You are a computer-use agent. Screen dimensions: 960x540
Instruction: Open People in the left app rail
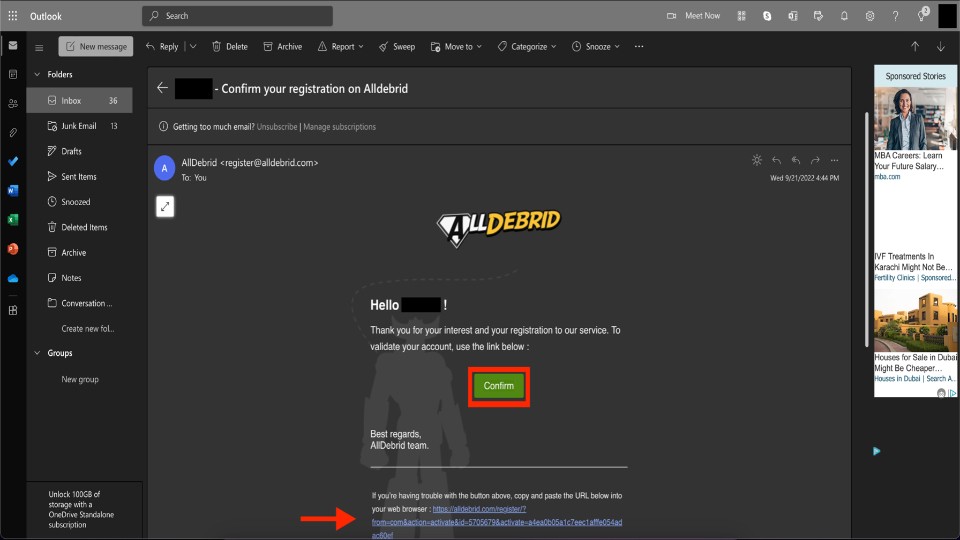click(13, 103)
